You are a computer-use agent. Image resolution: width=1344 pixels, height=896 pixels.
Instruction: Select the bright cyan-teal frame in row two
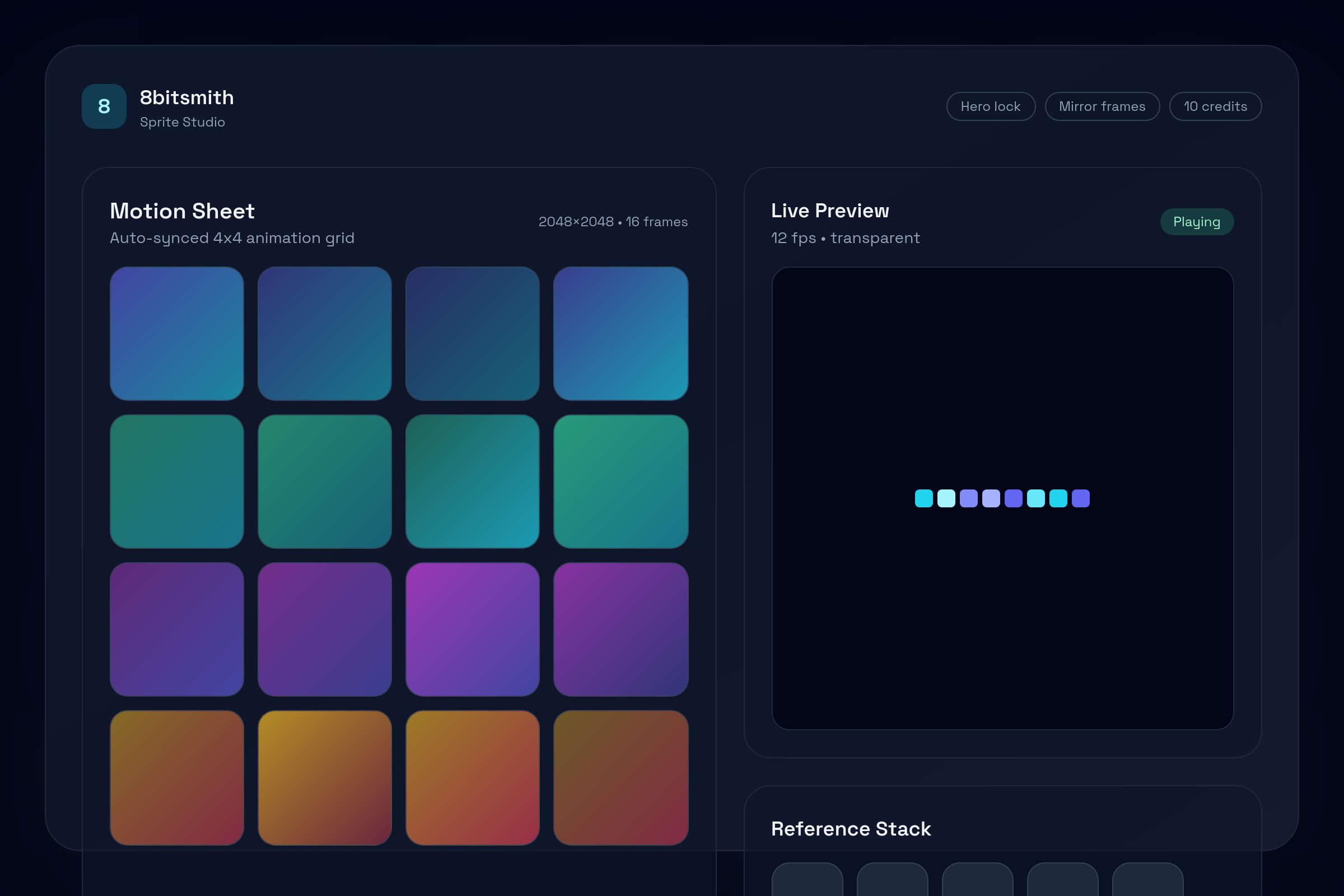(x=473, y=481)
